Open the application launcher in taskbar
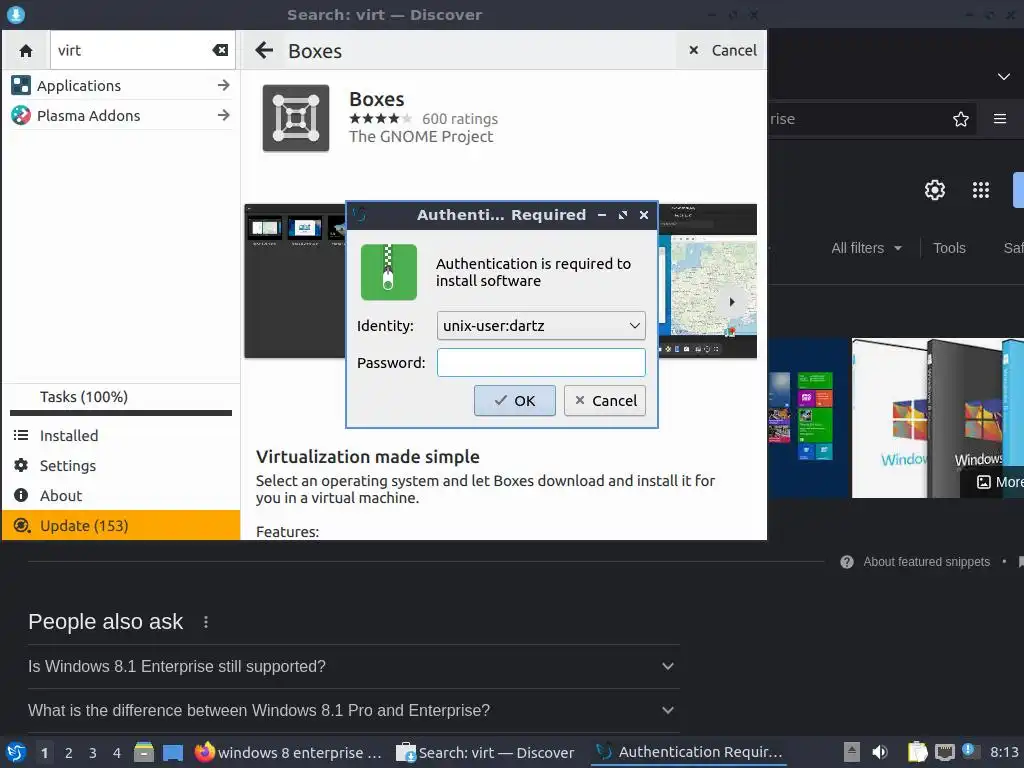Screen dimensions: 1024x768 tap(16, 752)
